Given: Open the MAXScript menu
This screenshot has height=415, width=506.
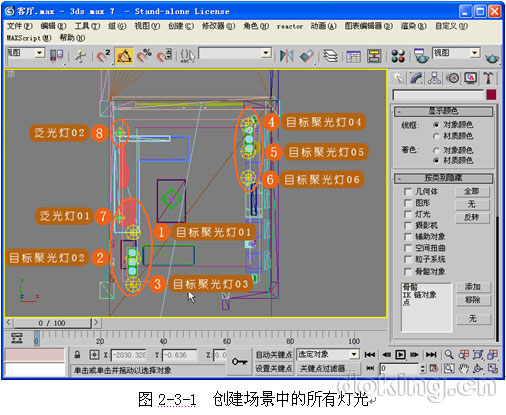Looking at the screenshot, I should coord(29,38).
